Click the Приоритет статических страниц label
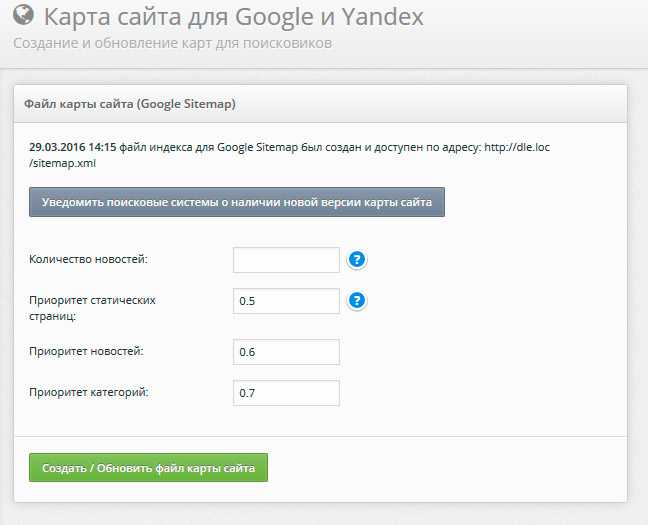Image resolution: width=648 pixels, height=525 pixels. pos(92,308)
